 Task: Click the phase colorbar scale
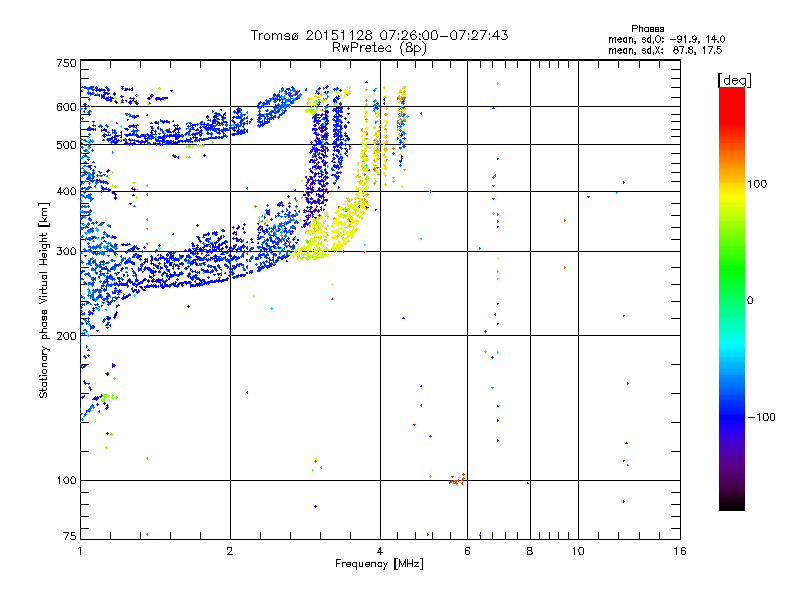pyautogui.click(x=732, y=298)
